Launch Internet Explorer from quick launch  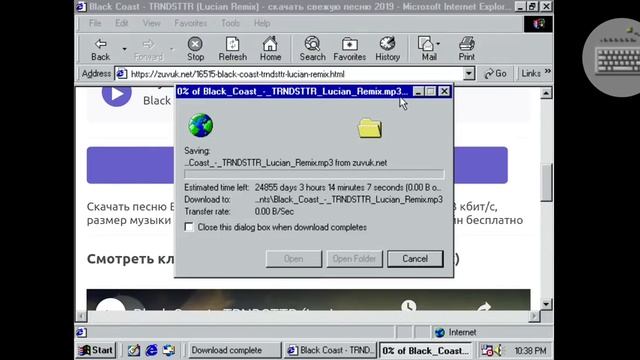(151, 350)
